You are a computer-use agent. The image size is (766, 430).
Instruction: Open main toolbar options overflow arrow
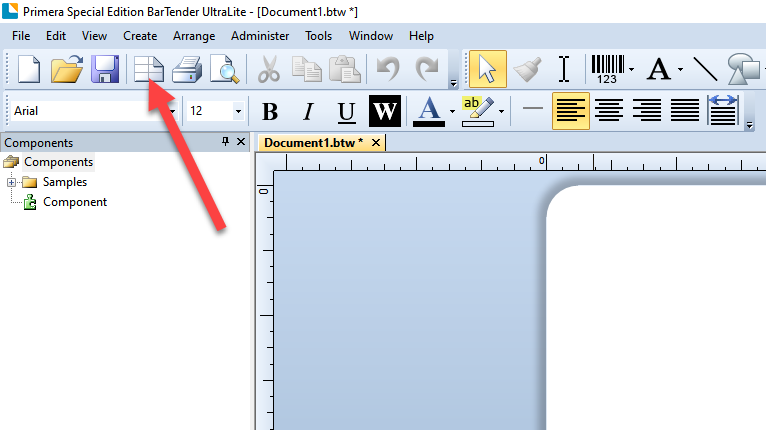453,83
